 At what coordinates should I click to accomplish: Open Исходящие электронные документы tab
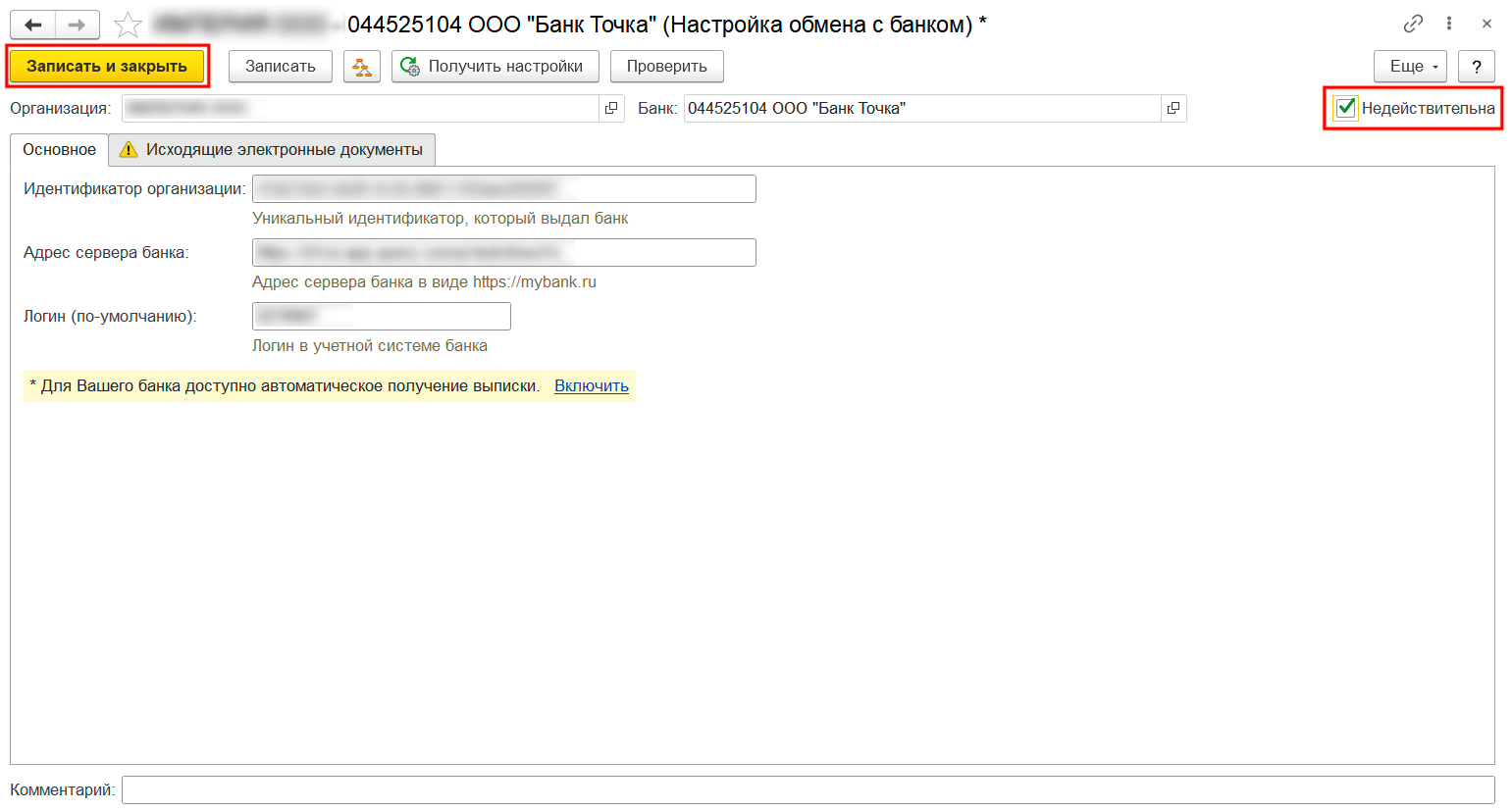pos(272,150)
